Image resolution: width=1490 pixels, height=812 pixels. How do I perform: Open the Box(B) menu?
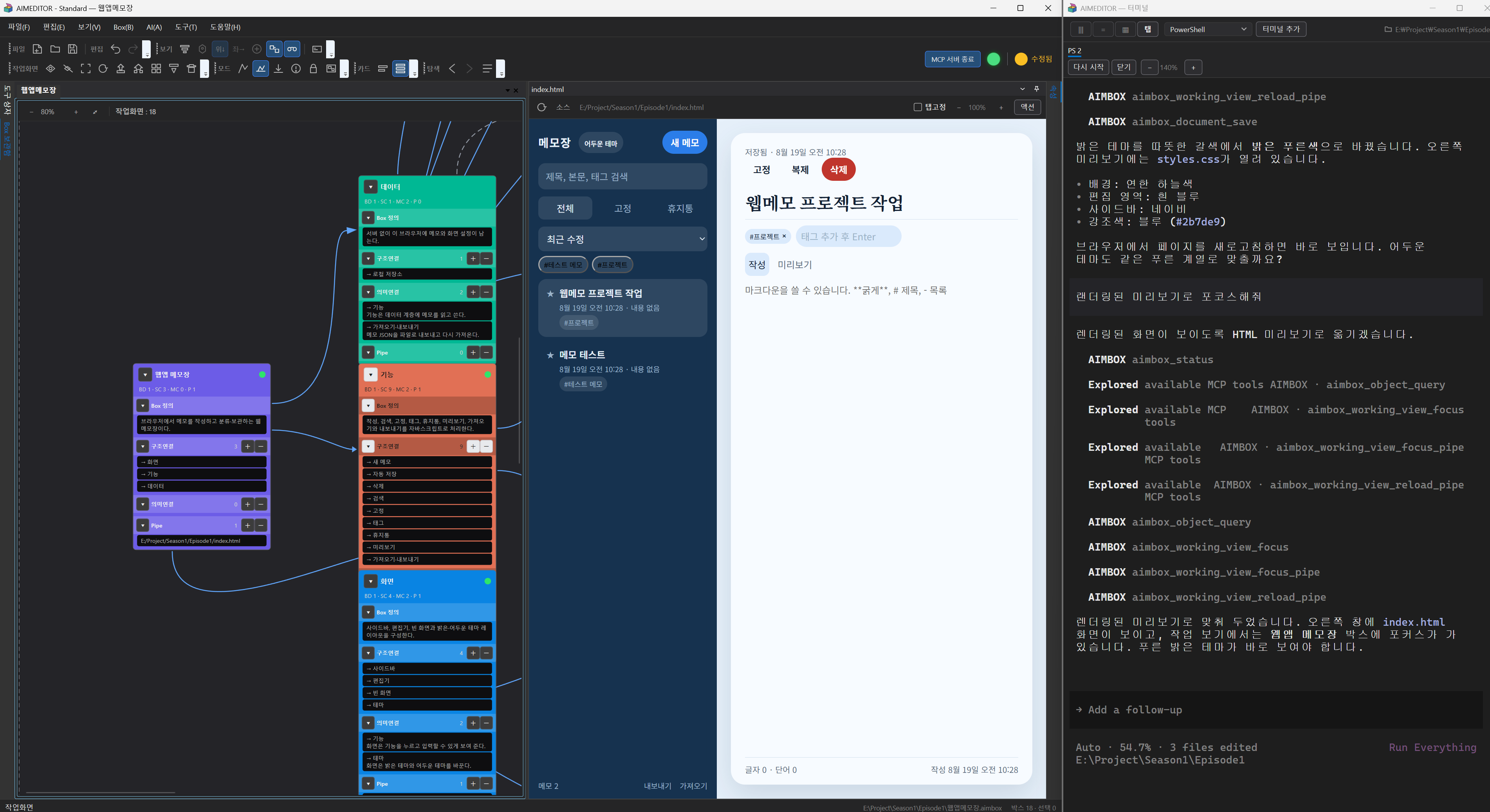tap(123, 27)
